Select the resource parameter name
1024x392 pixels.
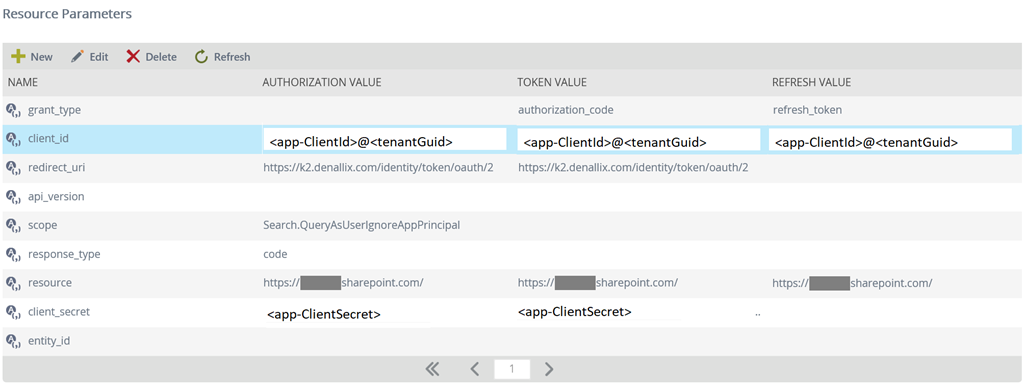pos(50,282)
